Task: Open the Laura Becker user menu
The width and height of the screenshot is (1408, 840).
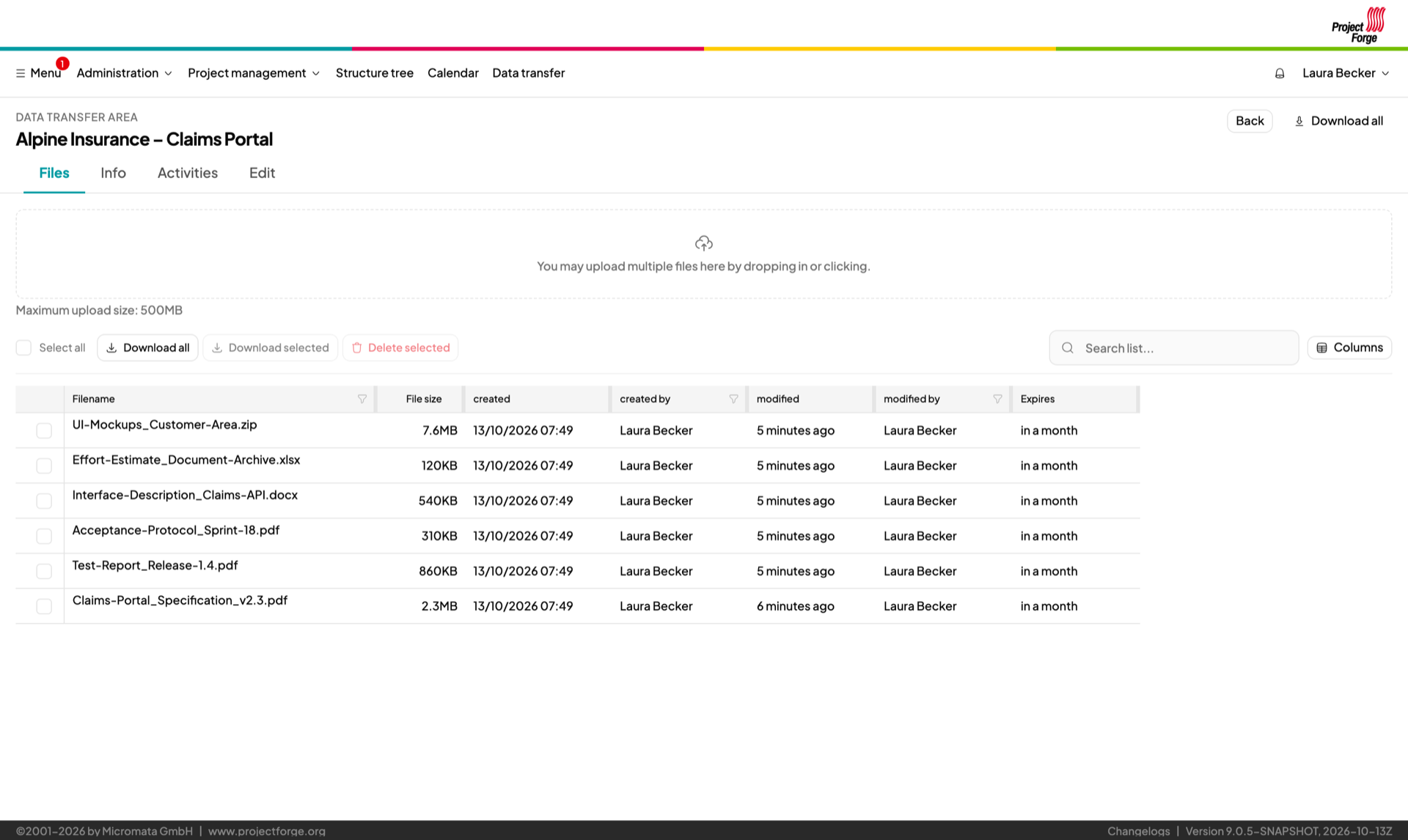Action: point(1346,73)
